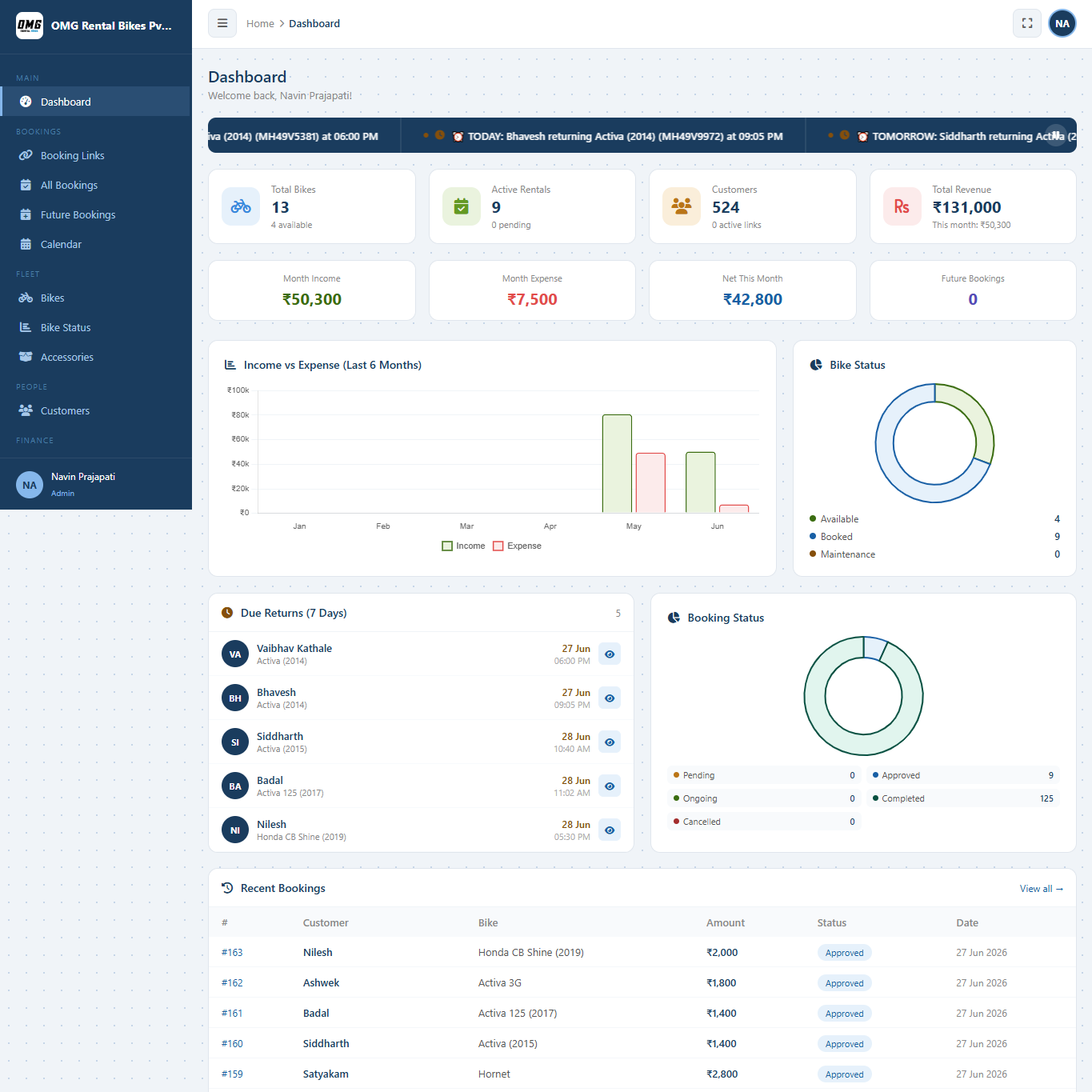
Task: View Nilesh's due return with eye icon
Action: click(610, 830)
